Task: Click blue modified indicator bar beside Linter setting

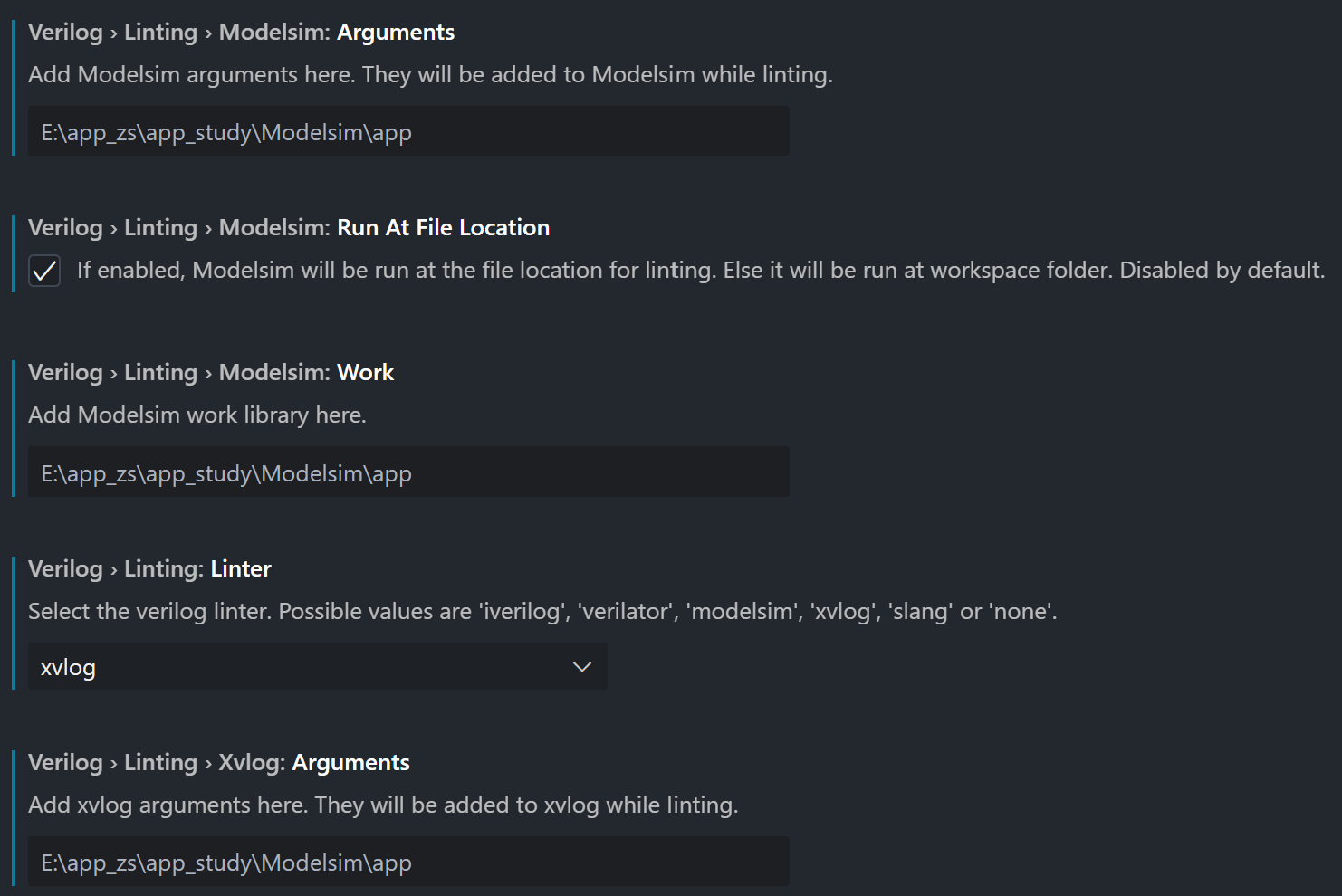Action: pyautogui.click(x=14, y=623)
